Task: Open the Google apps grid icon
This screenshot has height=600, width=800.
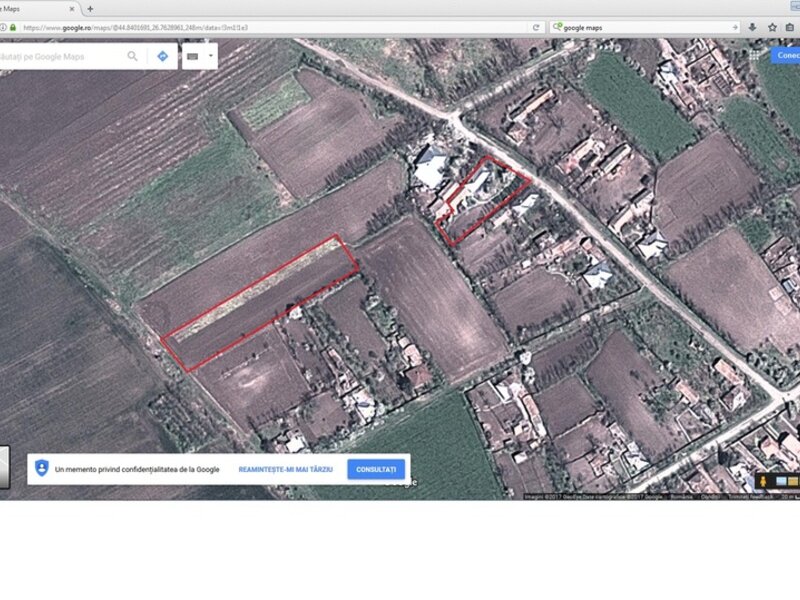Action: tap(755, 55)
